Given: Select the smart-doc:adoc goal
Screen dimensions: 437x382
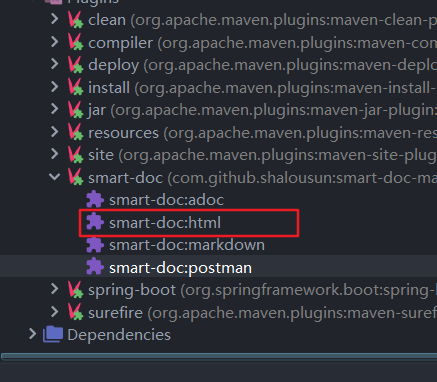Looking at the screenshot, I should 167,200.
